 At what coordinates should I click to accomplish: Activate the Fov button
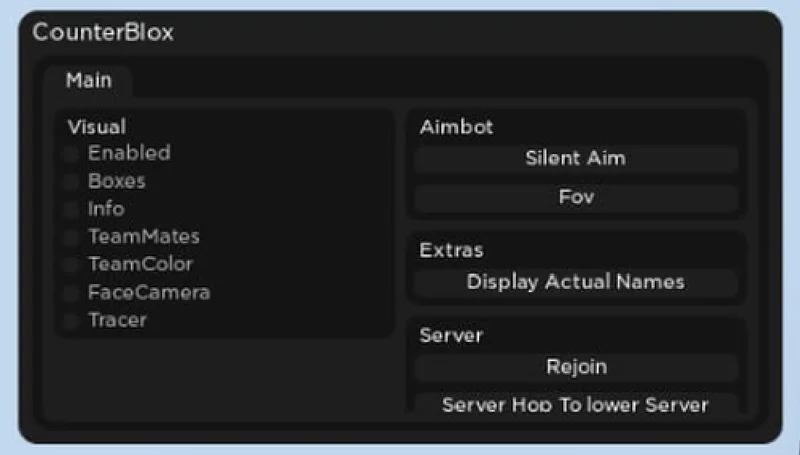576,197
